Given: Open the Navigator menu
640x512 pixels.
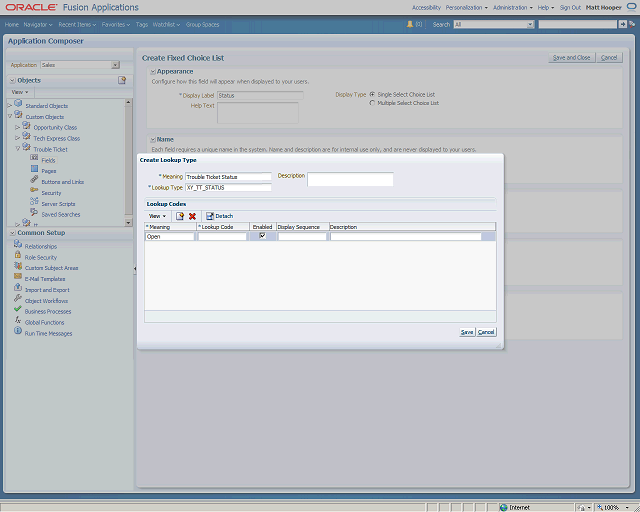Looking at the screenshot, I should (38, 24).
